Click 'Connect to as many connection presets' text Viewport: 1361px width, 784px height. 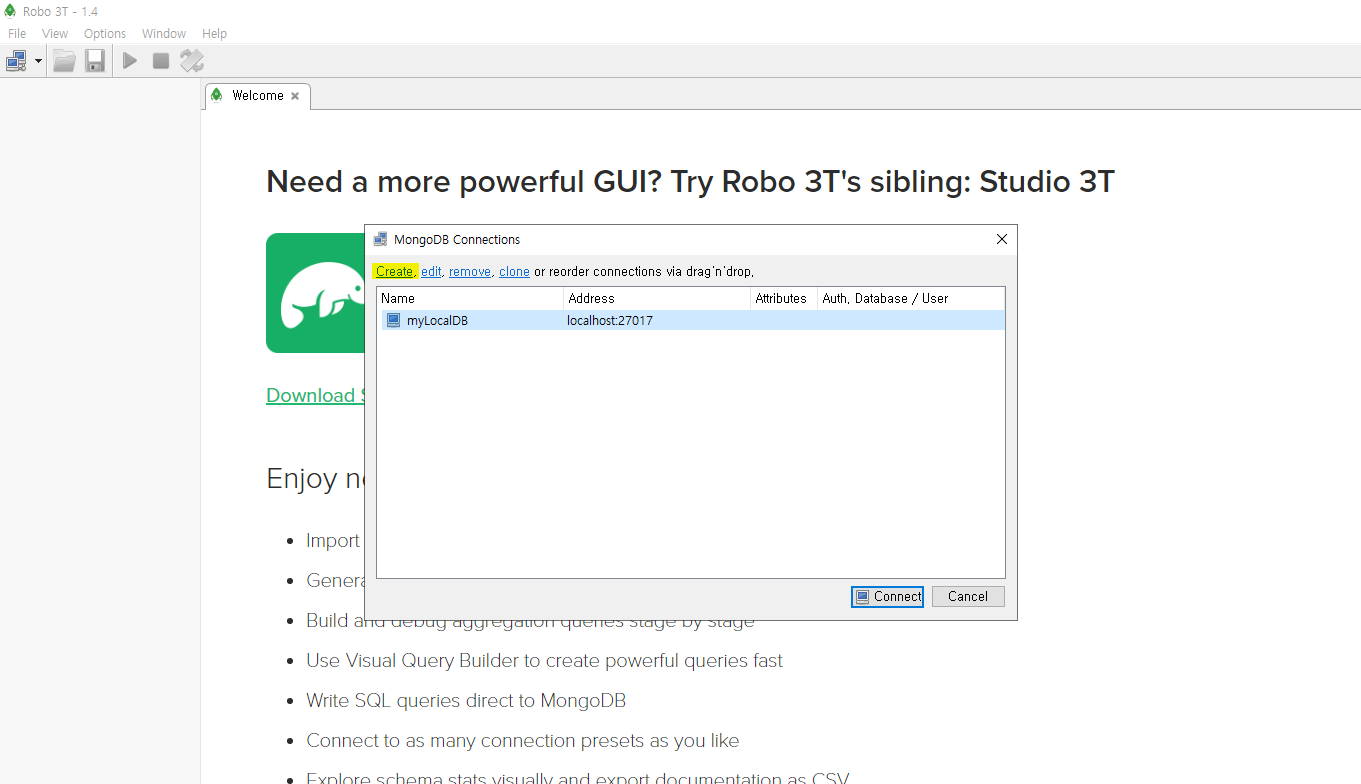[x=523, y=740]
